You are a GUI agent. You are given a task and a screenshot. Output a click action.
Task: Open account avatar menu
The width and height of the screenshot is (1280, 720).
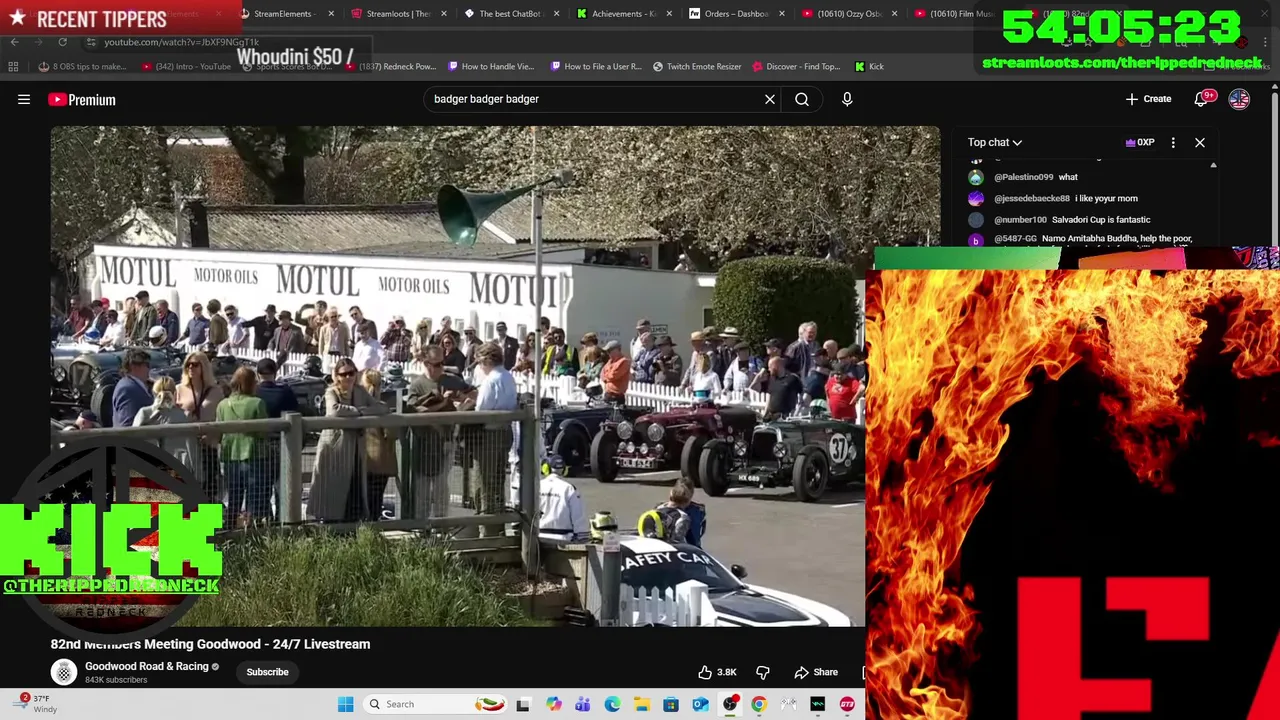pyautogui.click(x=1239, y=99)
